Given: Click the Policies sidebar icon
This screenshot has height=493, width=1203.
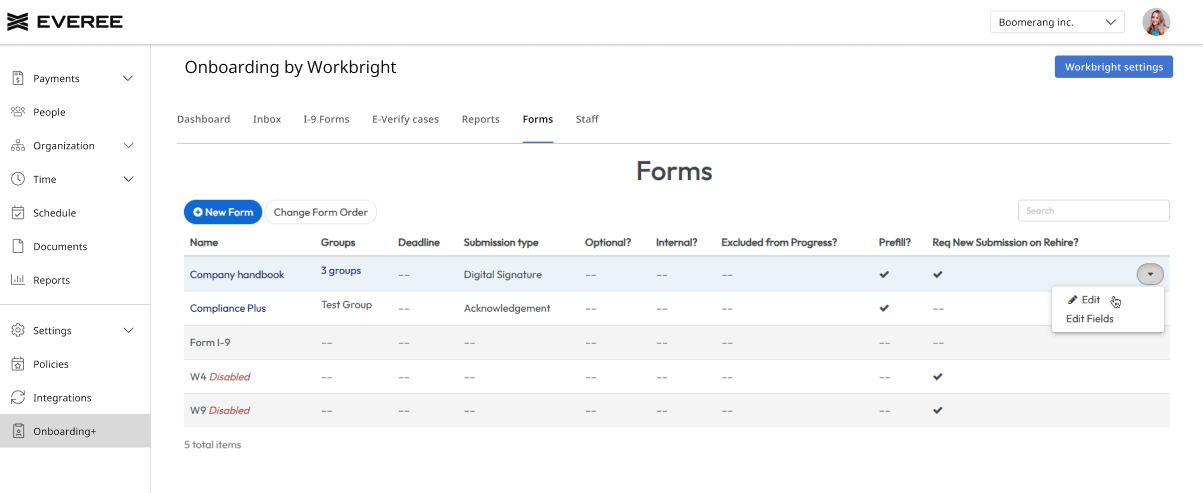Looking at the screenshot, I should coord(18,364).
